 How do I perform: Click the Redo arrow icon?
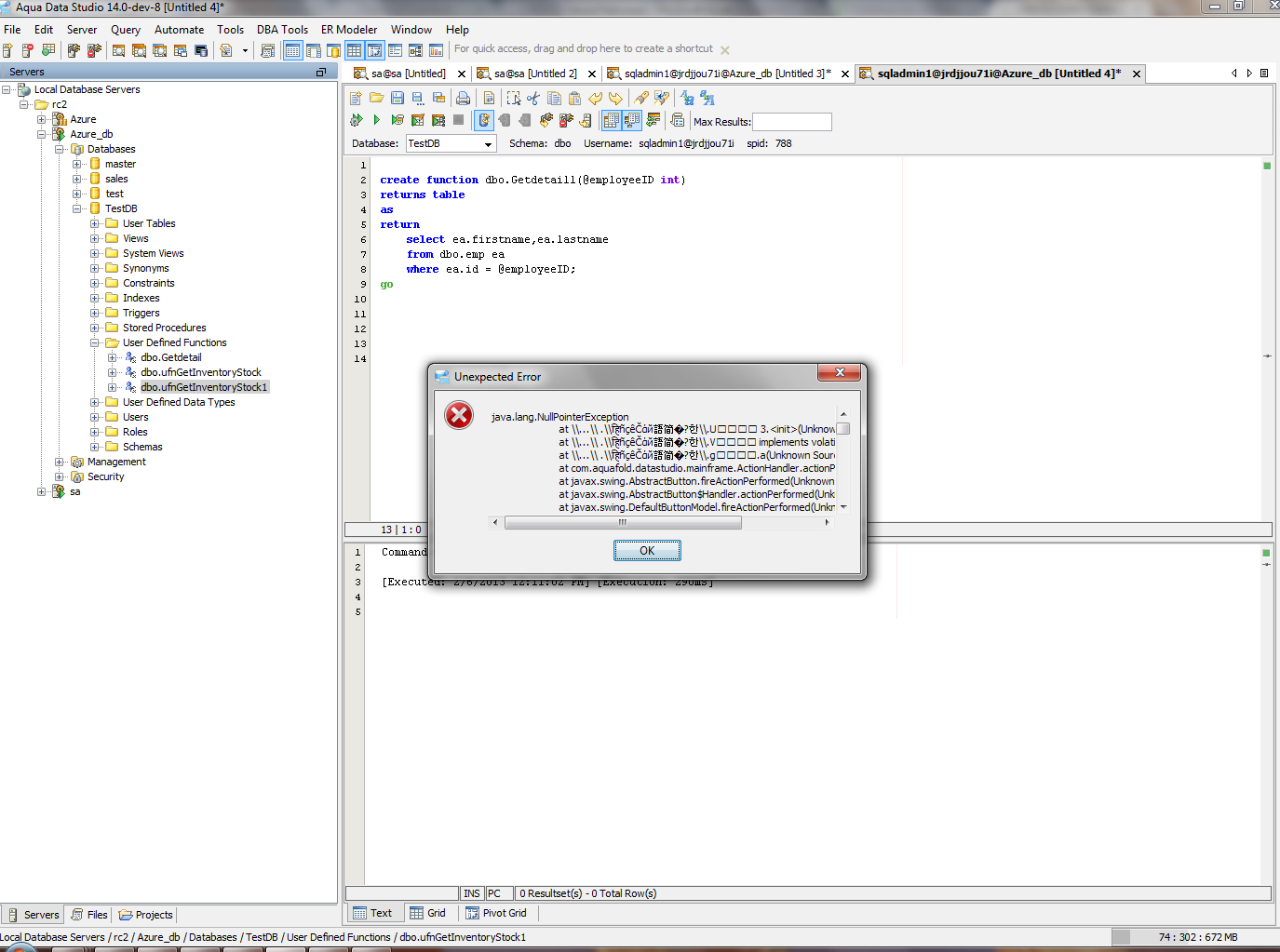(615, 98)
